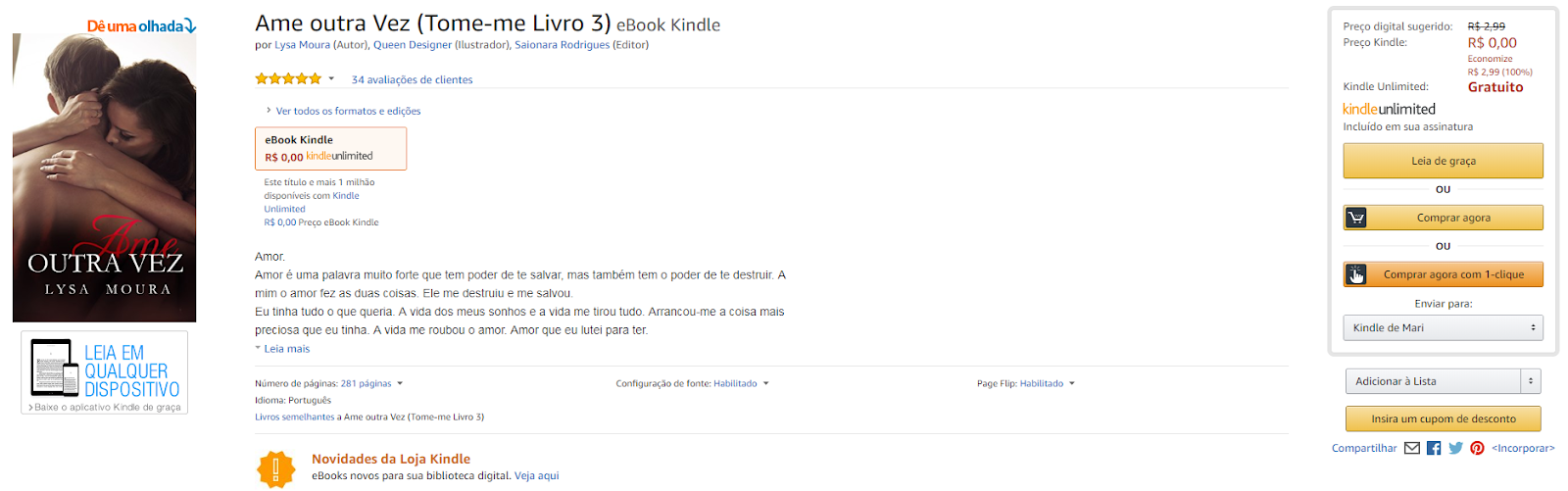
Task: Share on Pinterest icon
Action: coord(1477,448)
